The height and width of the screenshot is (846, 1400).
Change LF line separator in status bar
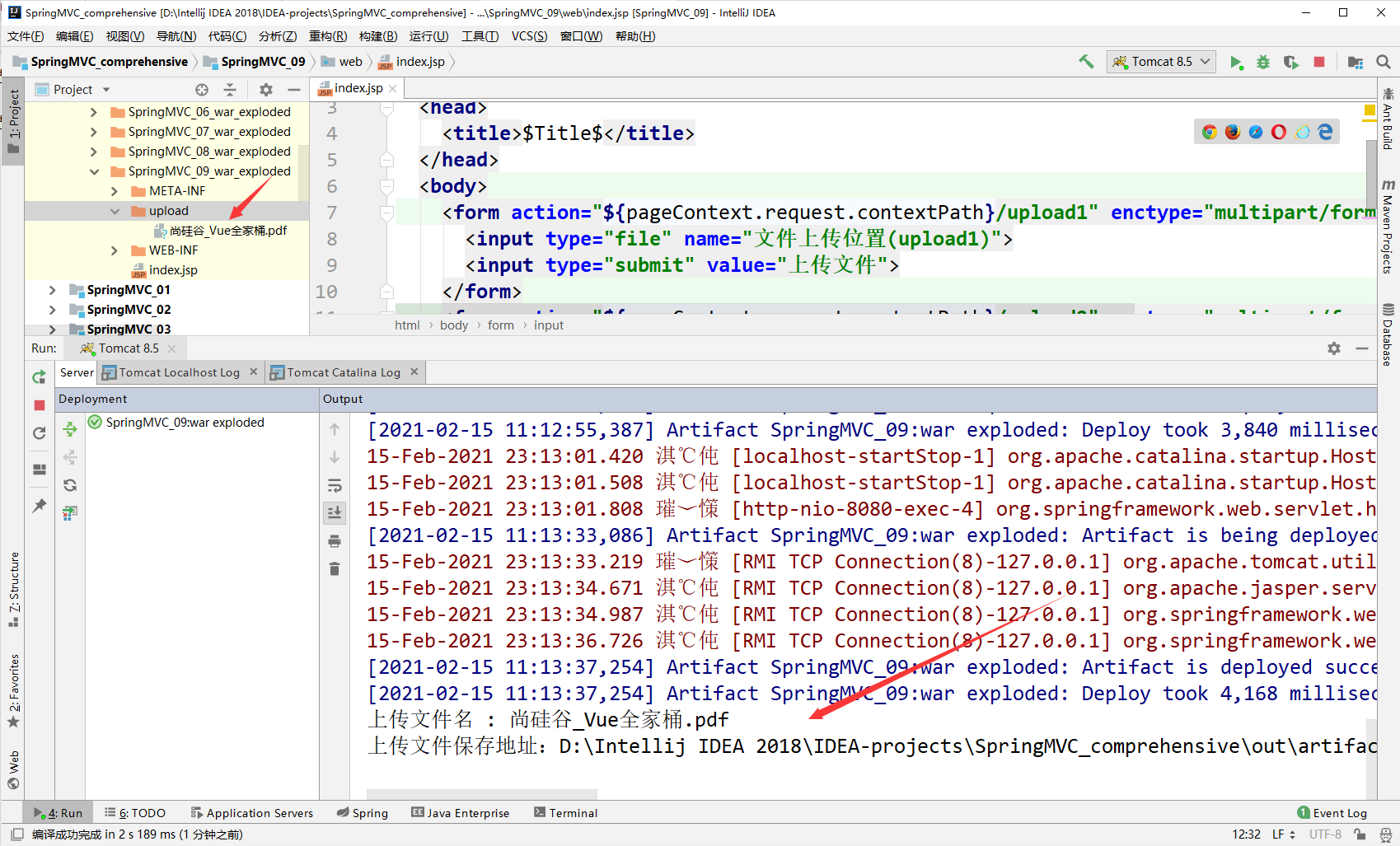tap(1283, 834)
